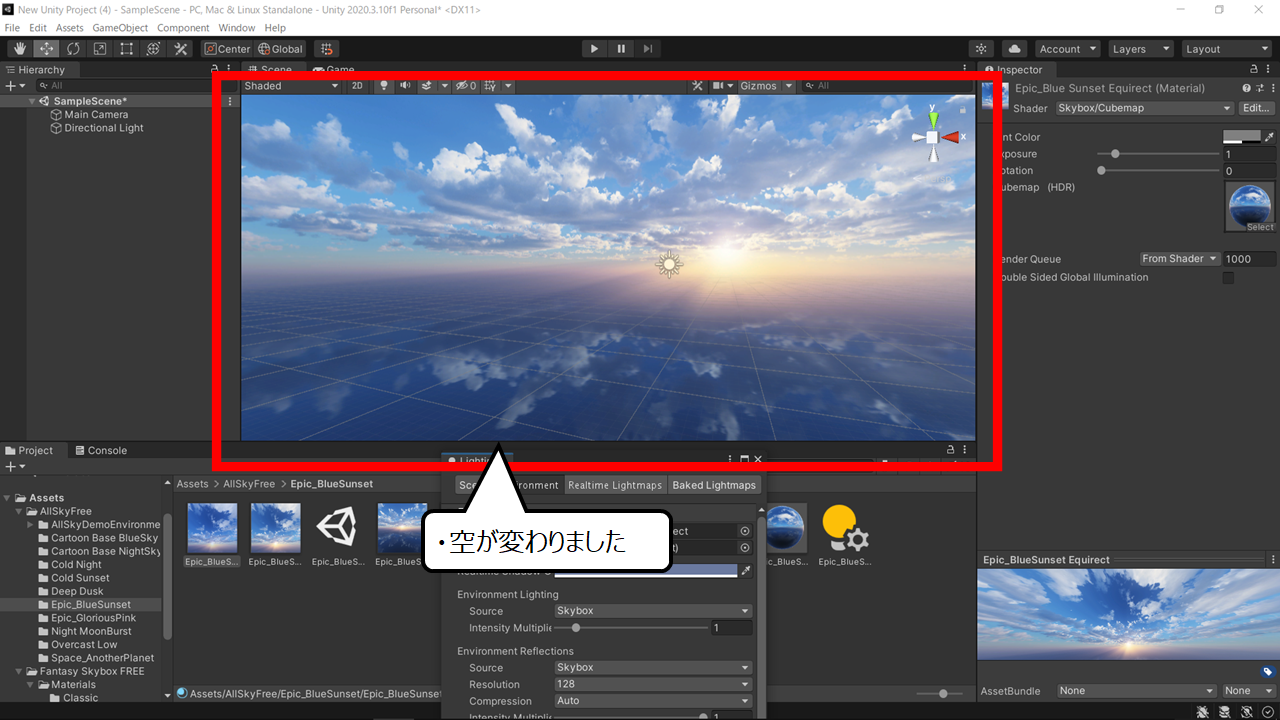Click AllSkyFree in breadcrumb path
1280x720 pixels.
pyautogui.click(x=249, y=484)
